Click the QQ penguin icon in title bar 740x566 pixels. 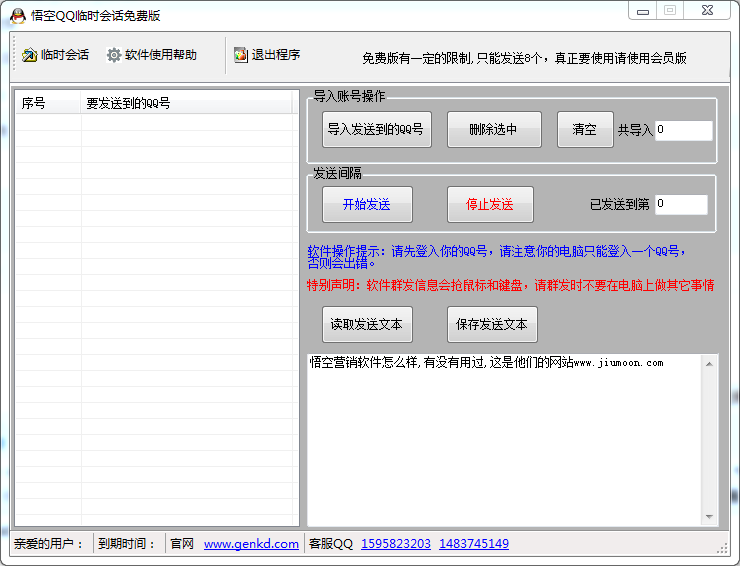[17, 15]
